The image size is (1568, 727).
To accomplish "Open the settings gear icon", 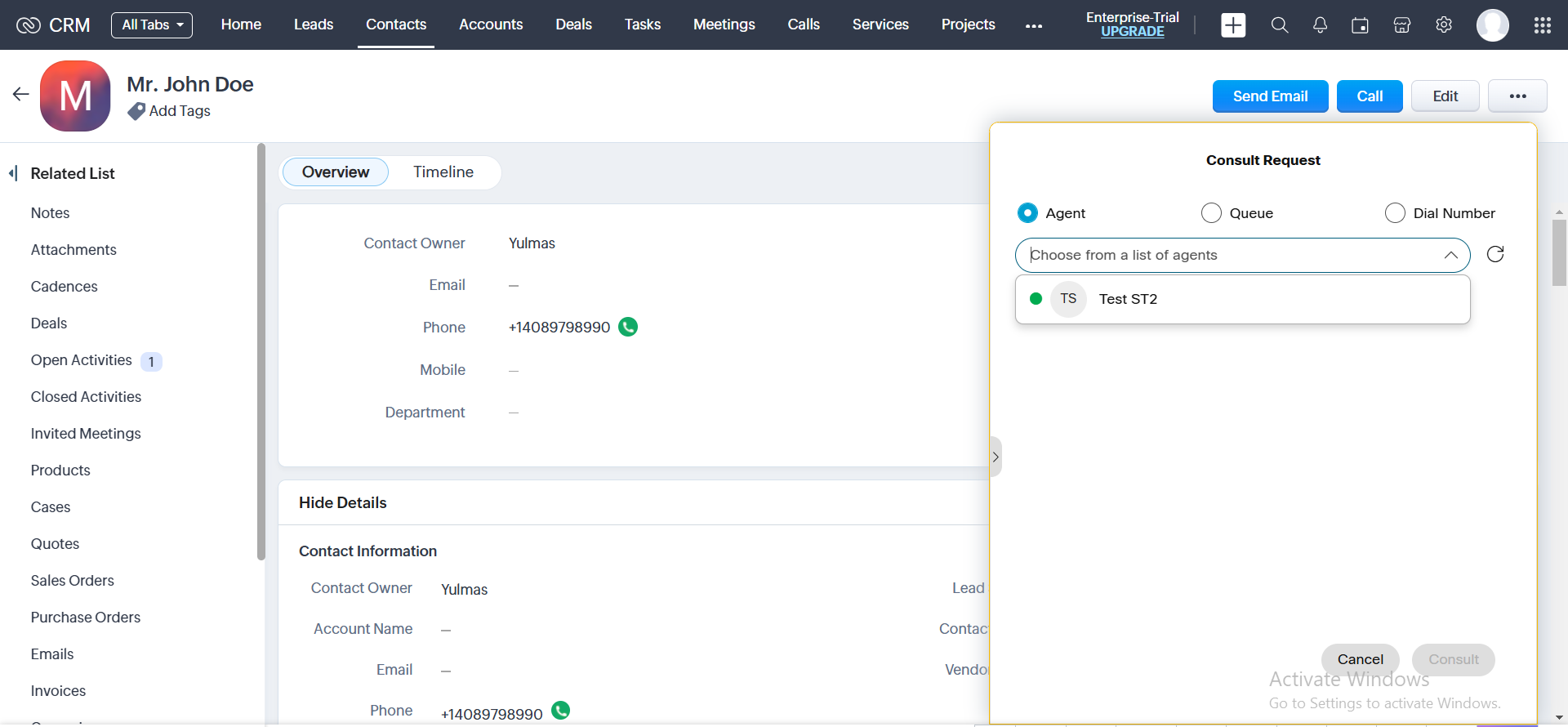I will click(1444, 25).
